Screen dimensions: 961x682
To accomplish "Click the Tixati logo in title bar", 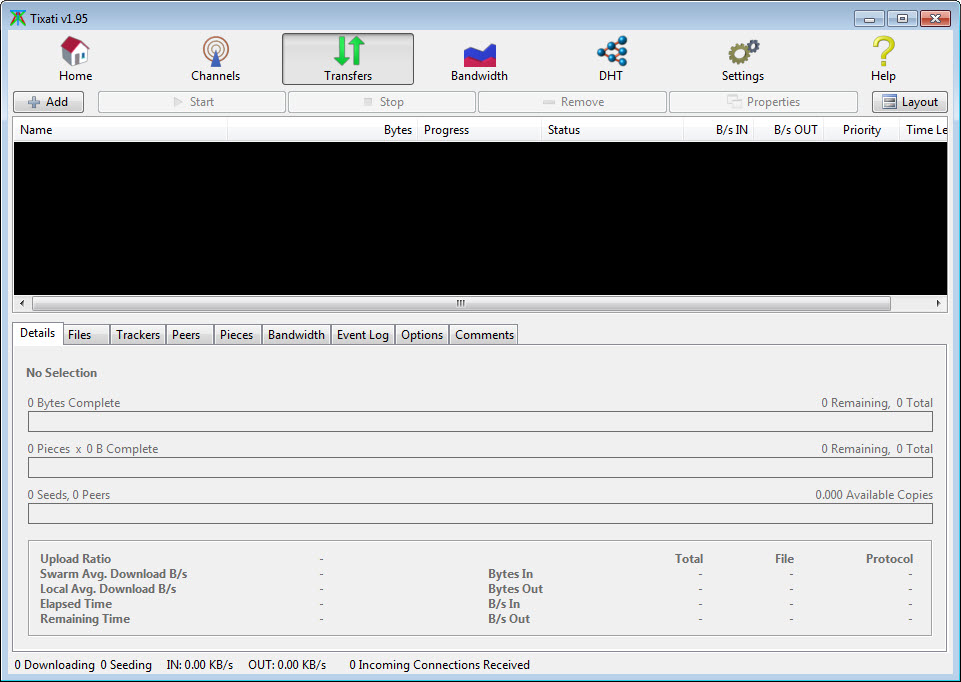I will pyautogui.click(x=18, y=18).
